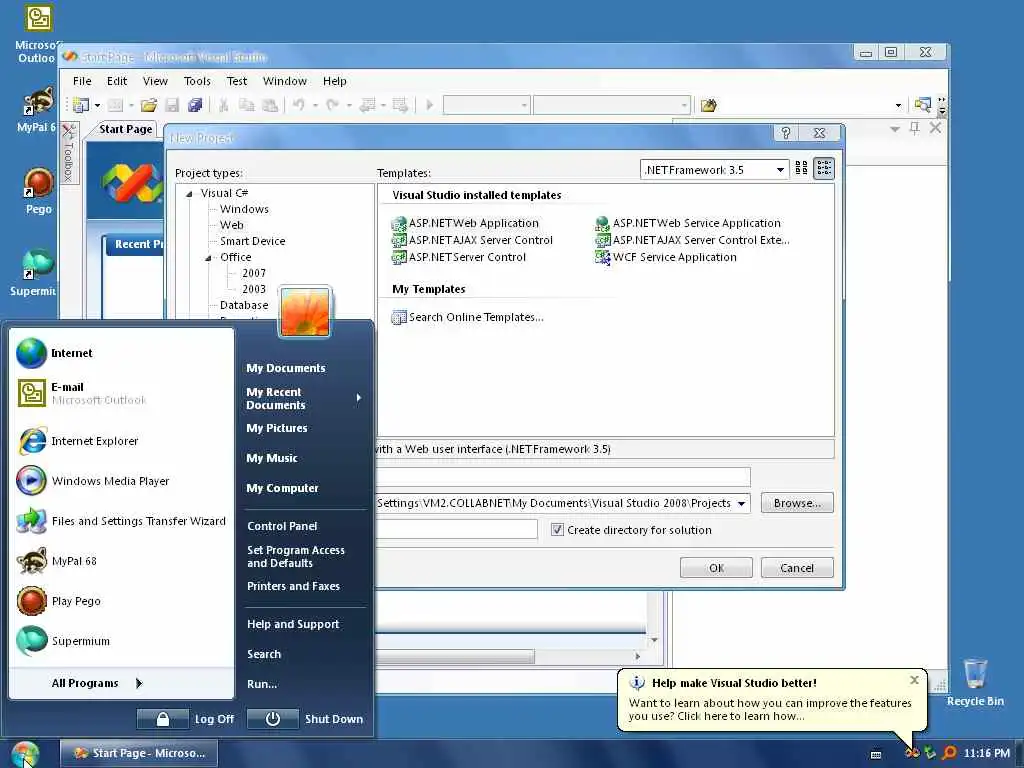Switch templates to small icons view
The width and height of the screenshot is (1024, 768).
tap(824, 168)
